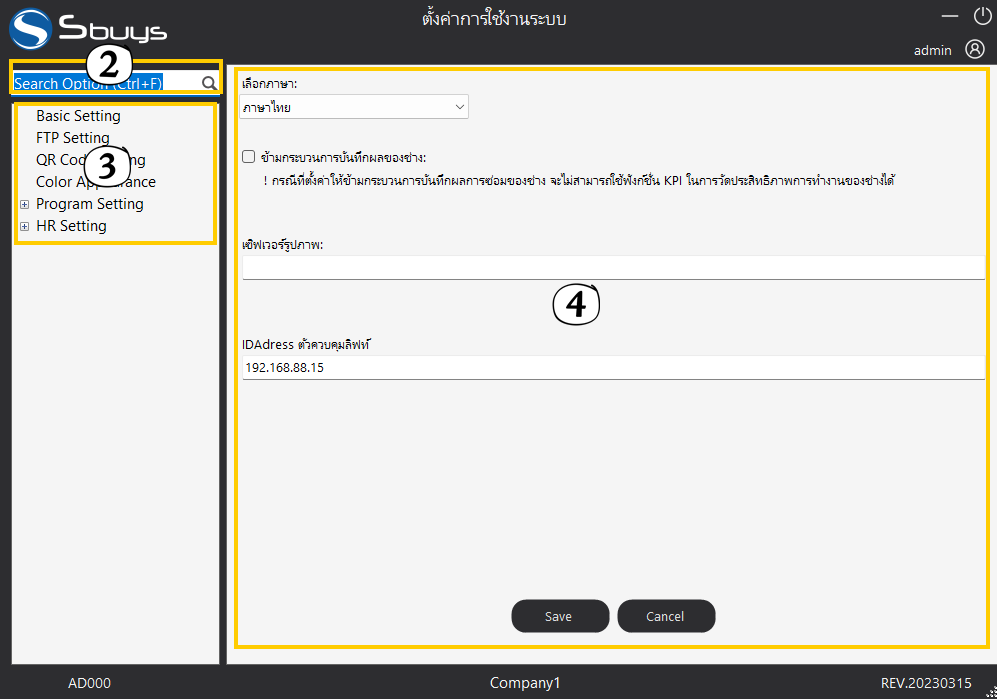Click the power icon in top right
The height and width of the screenshot is (699, 997).
982,16
